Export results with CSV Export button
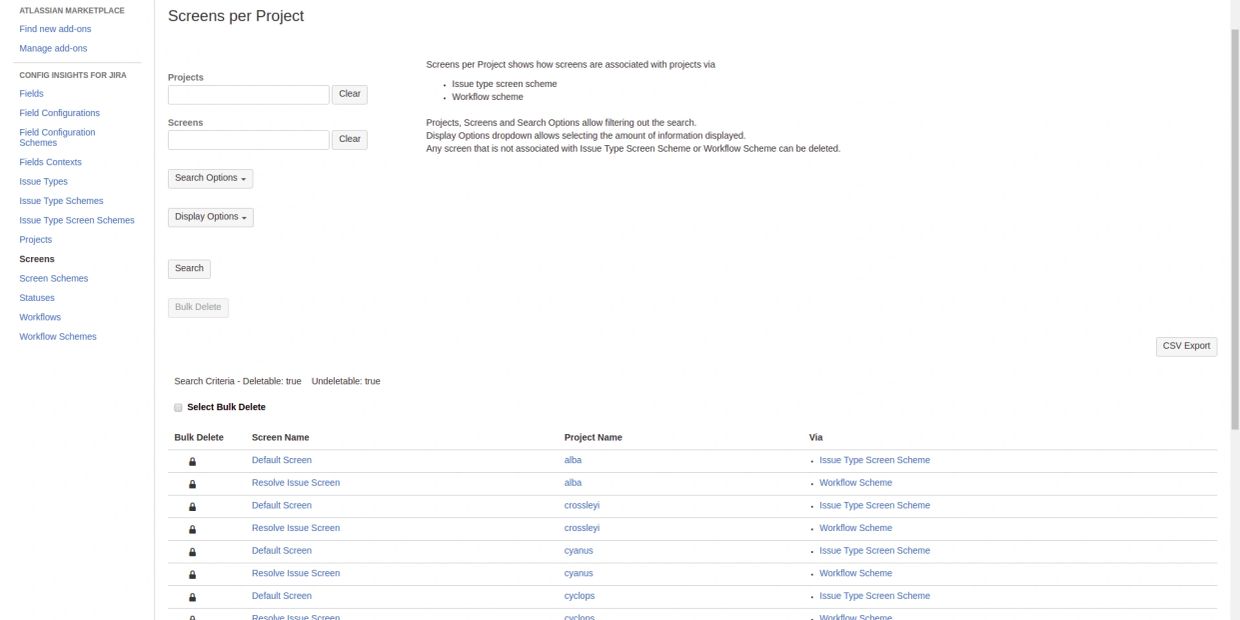Screen dimensions: 1240x620 click(1186, 346)
